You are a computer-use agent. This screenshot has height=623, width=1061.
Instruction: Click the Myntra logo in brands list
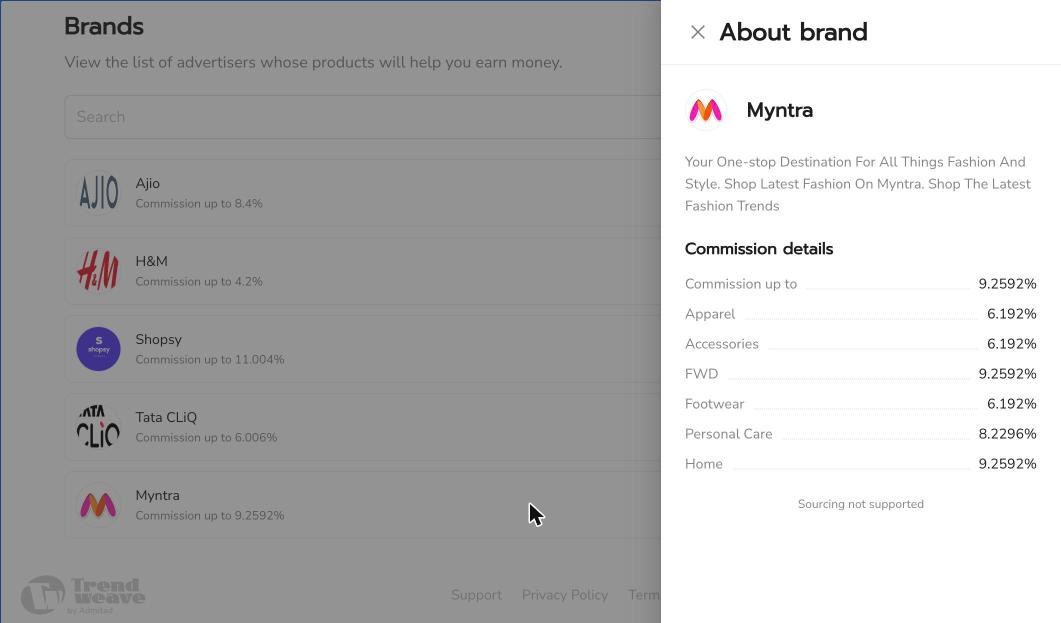[98, 505]
